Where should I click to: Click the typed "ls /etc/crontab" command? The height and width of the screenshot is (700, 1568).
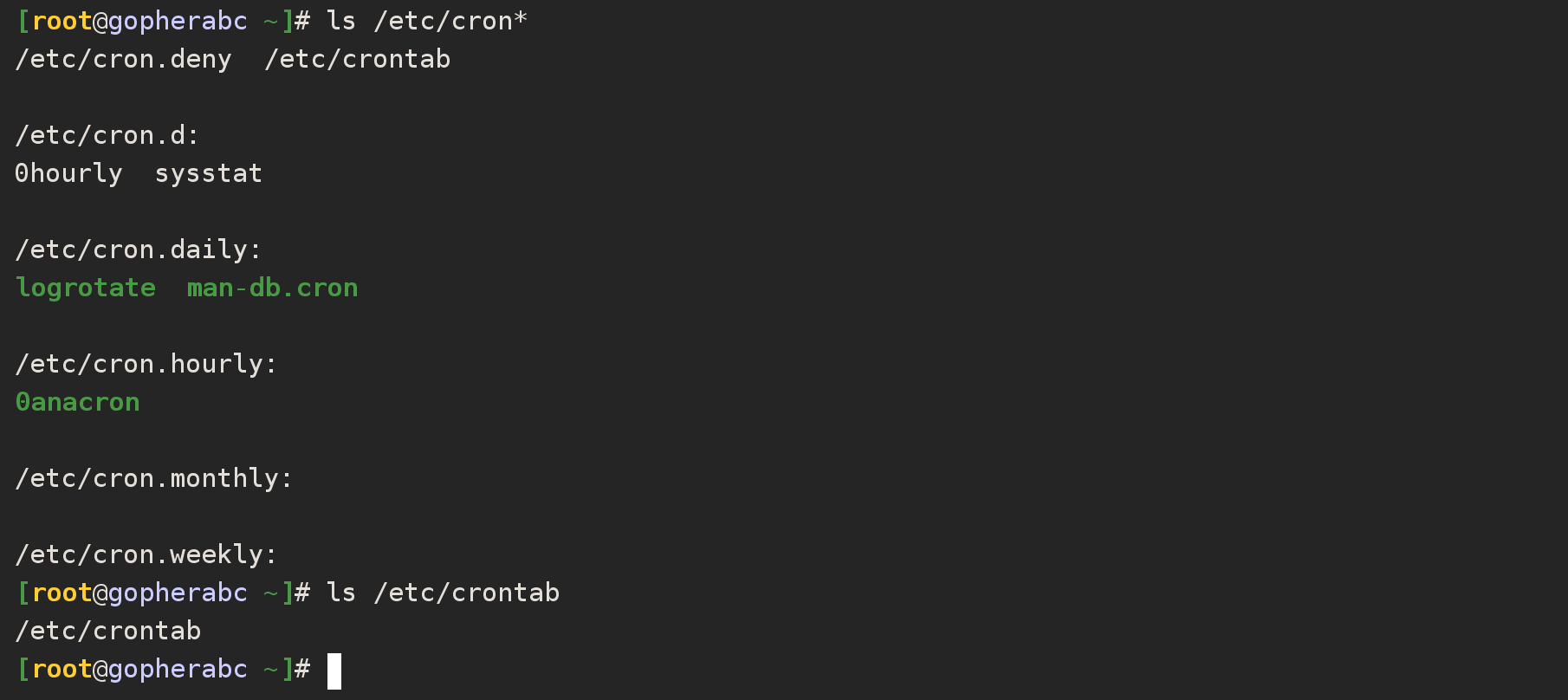[x=443, y=593]
